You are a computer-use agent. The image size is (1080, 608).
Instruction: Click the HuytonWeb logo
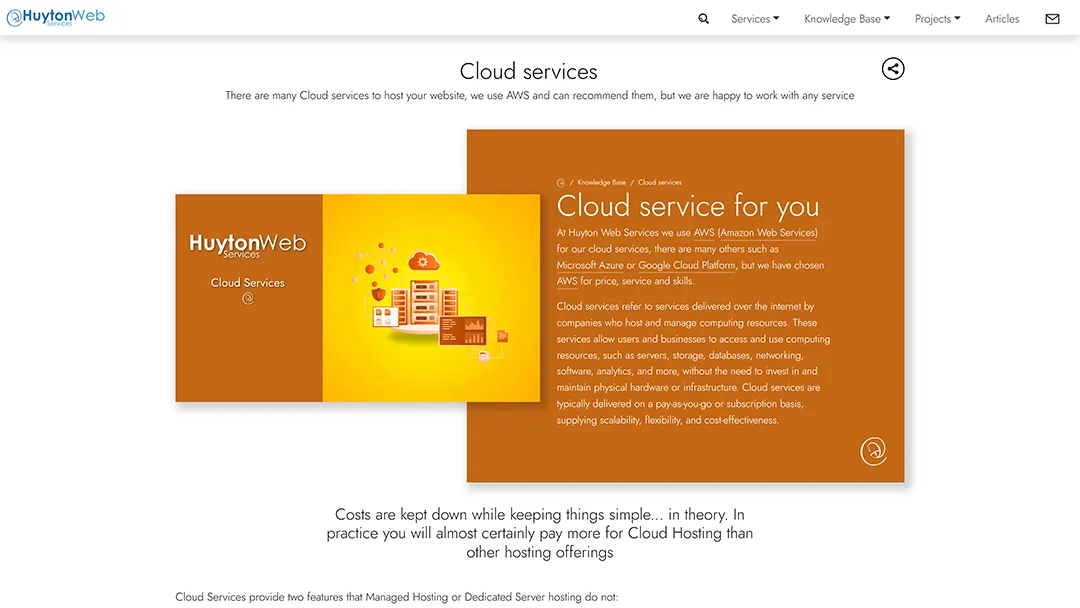point(56,16)
